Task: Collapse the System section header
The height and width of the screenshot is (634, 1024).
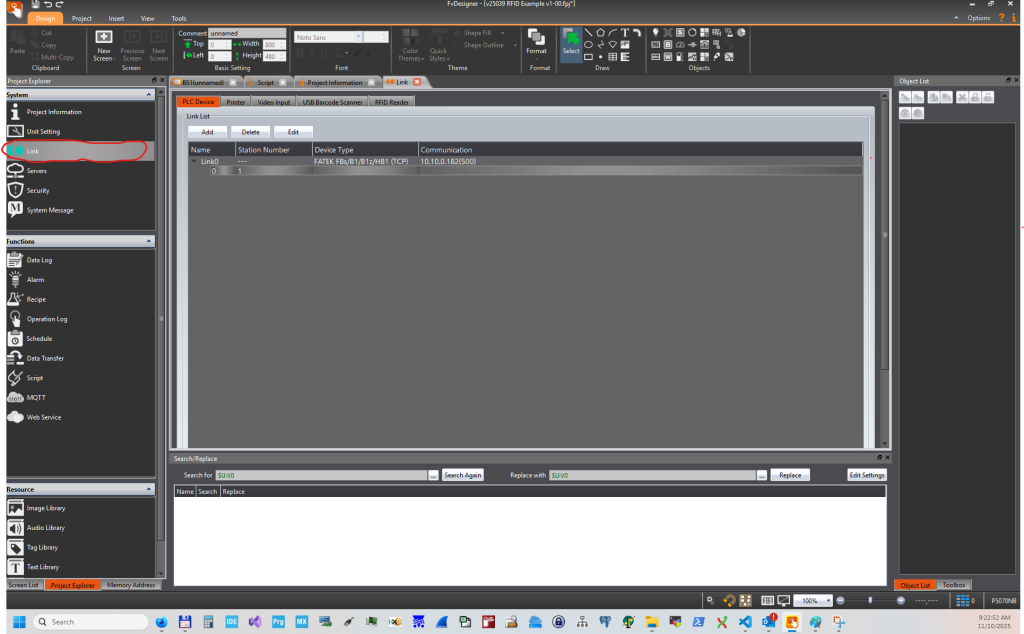Action: click(x=148, y=95)
